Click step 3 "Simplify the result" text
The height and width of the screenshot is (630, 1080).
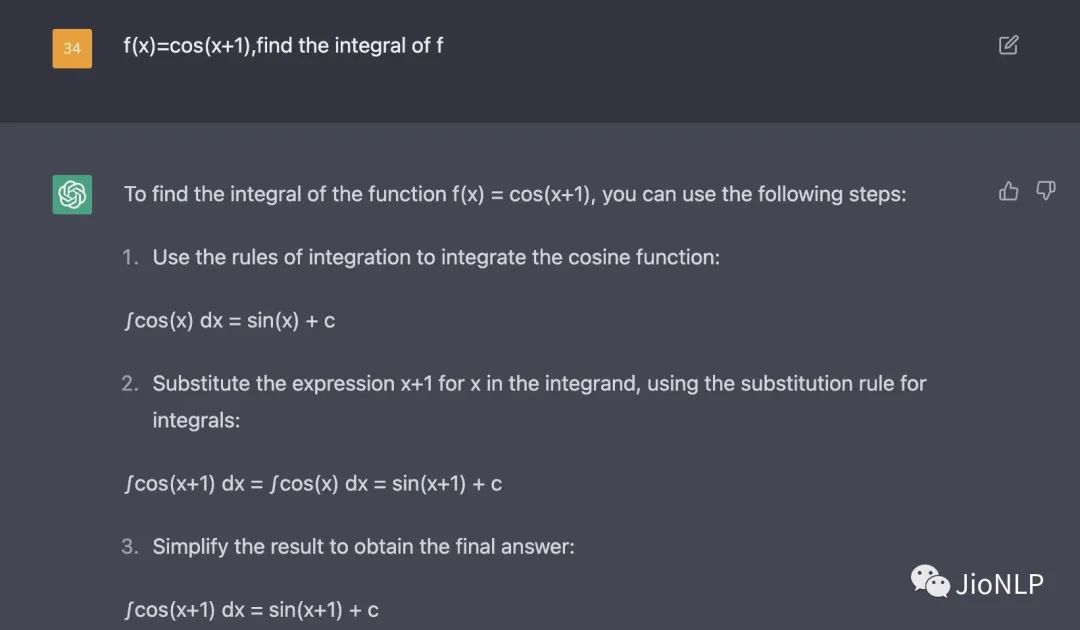(x=363, y=547)
